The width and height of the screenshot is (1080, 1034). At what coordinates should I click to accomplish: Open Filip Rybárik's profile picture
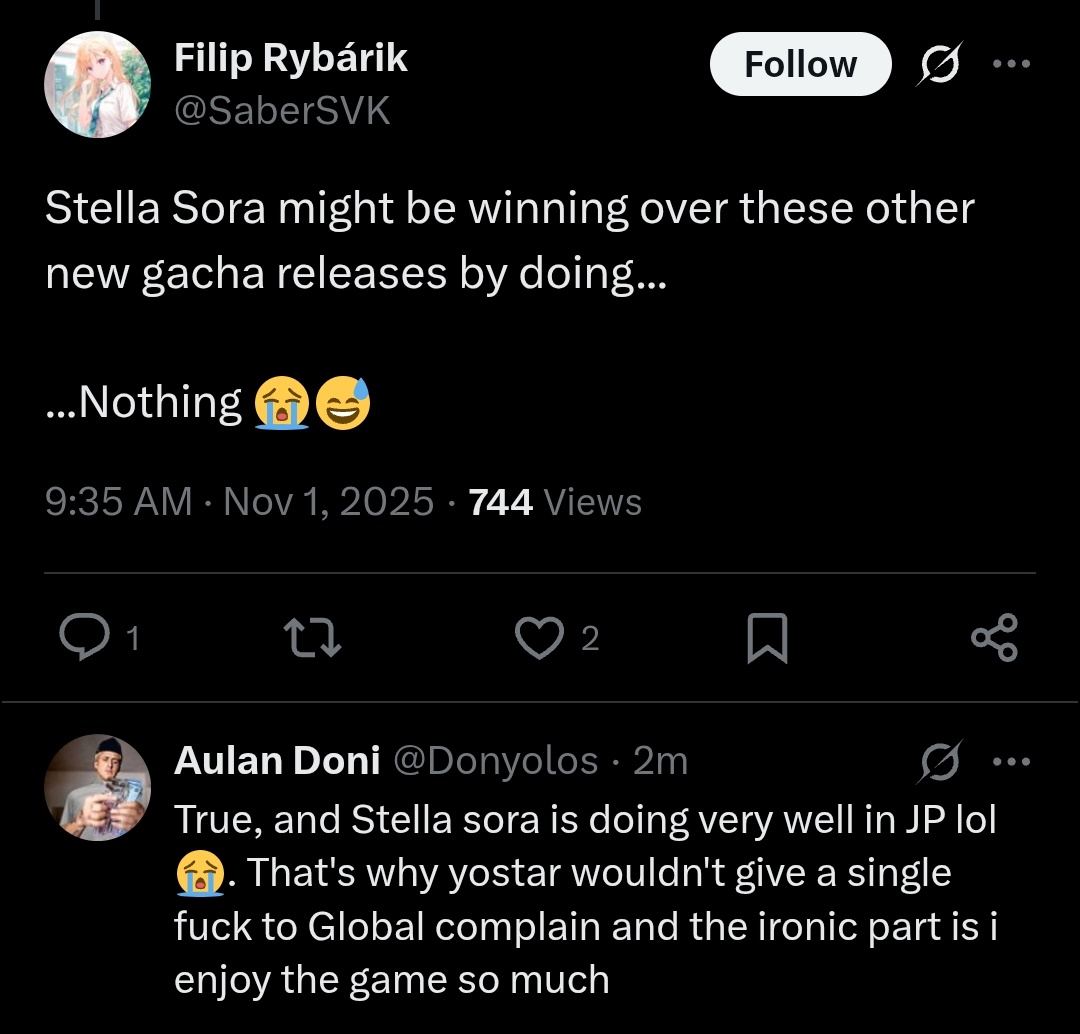[x=97, y=84]
